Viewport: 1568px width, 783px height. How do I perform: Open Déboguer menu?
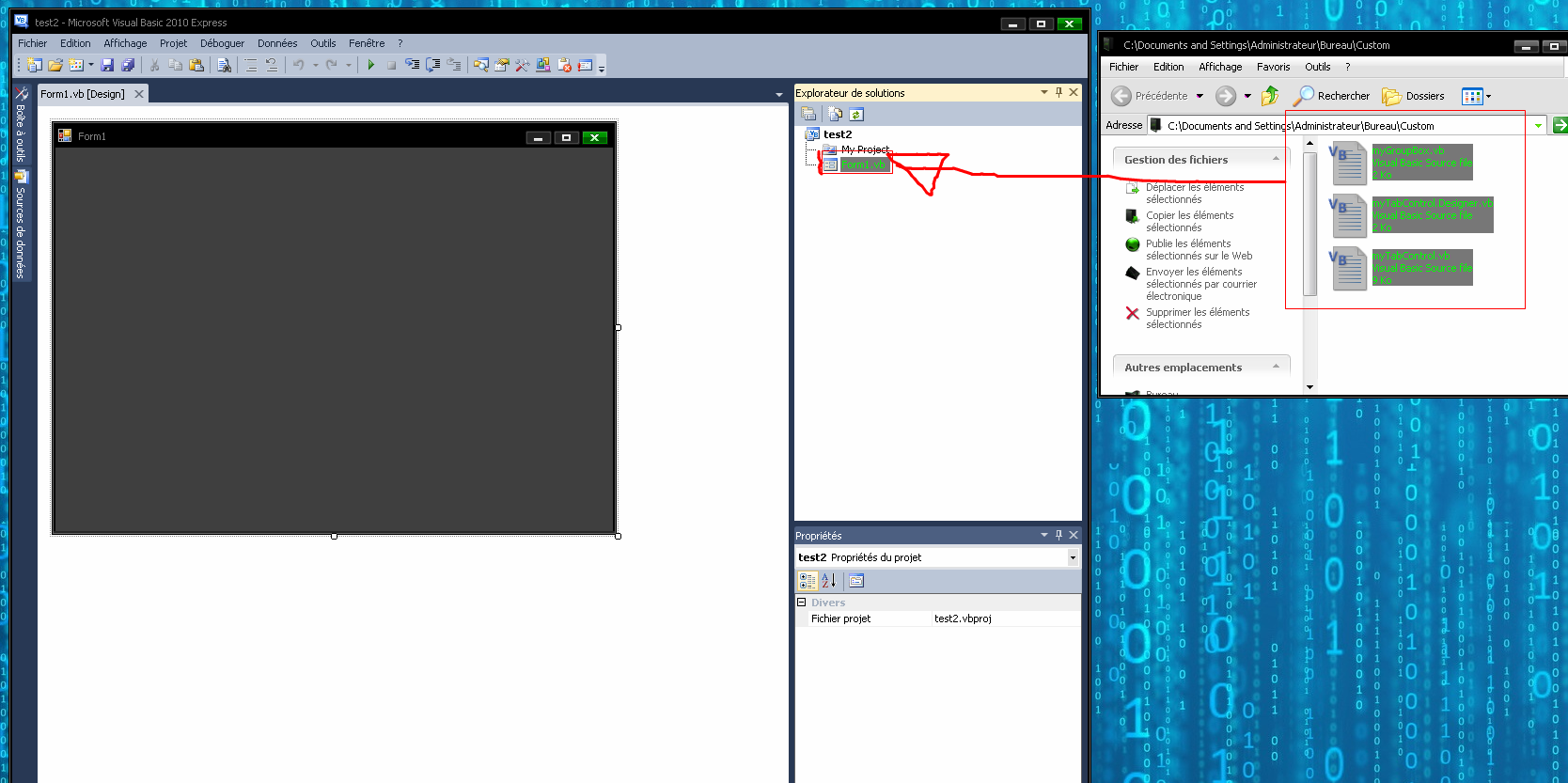pos(222,43)
